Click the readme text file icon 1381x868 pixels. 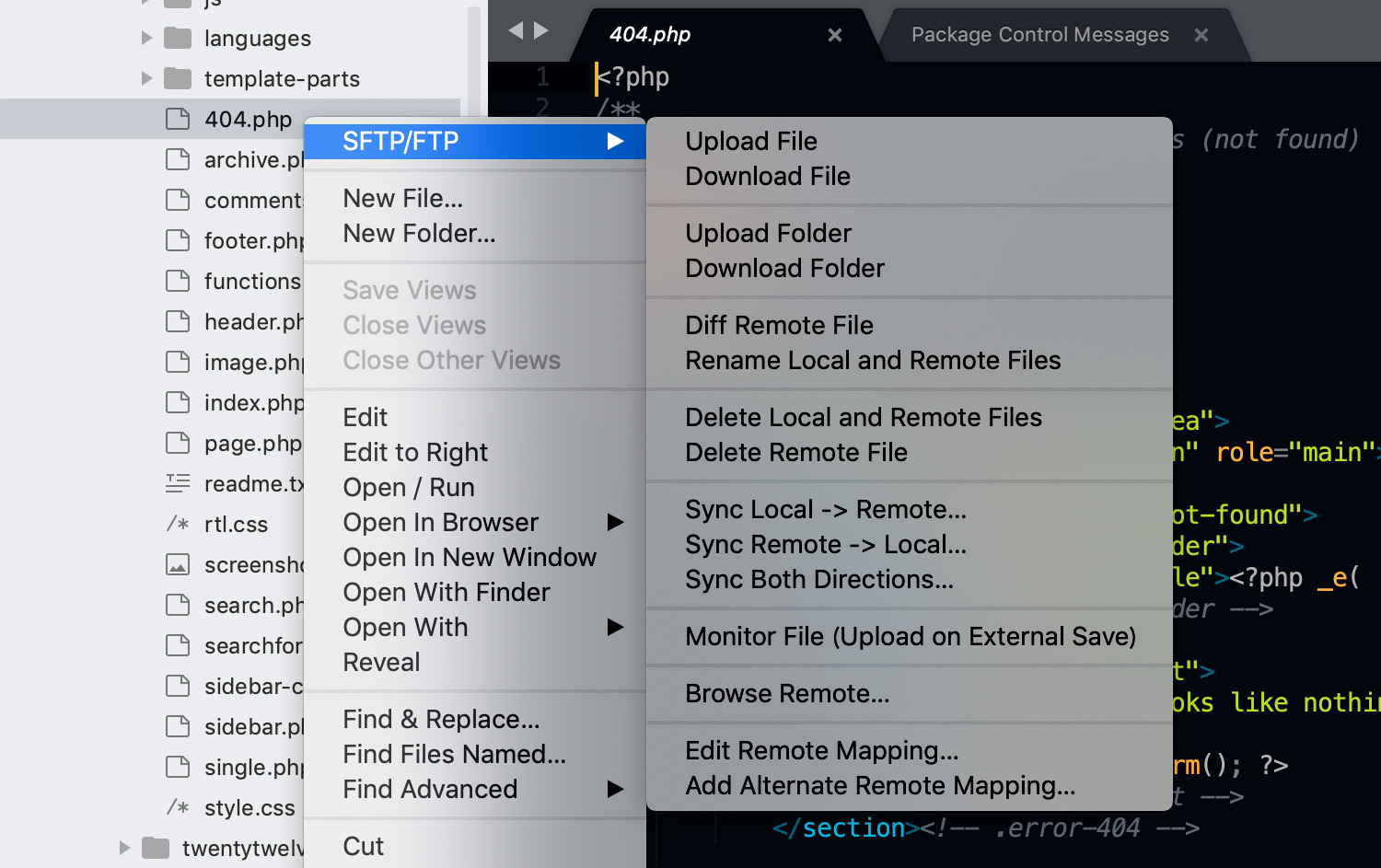coord(178,482)
